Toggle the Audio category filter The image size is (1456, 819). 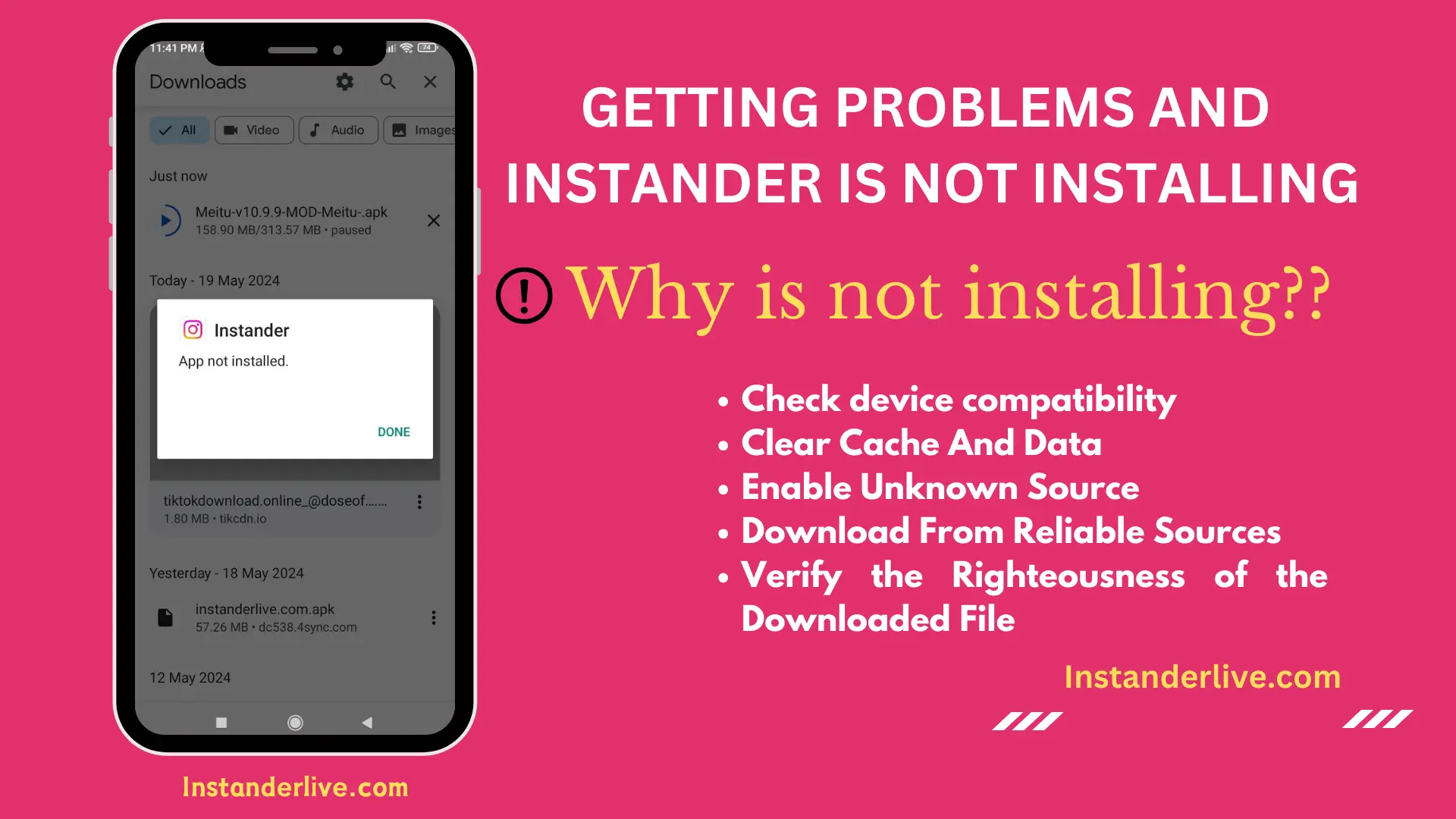tap(338, 130)
